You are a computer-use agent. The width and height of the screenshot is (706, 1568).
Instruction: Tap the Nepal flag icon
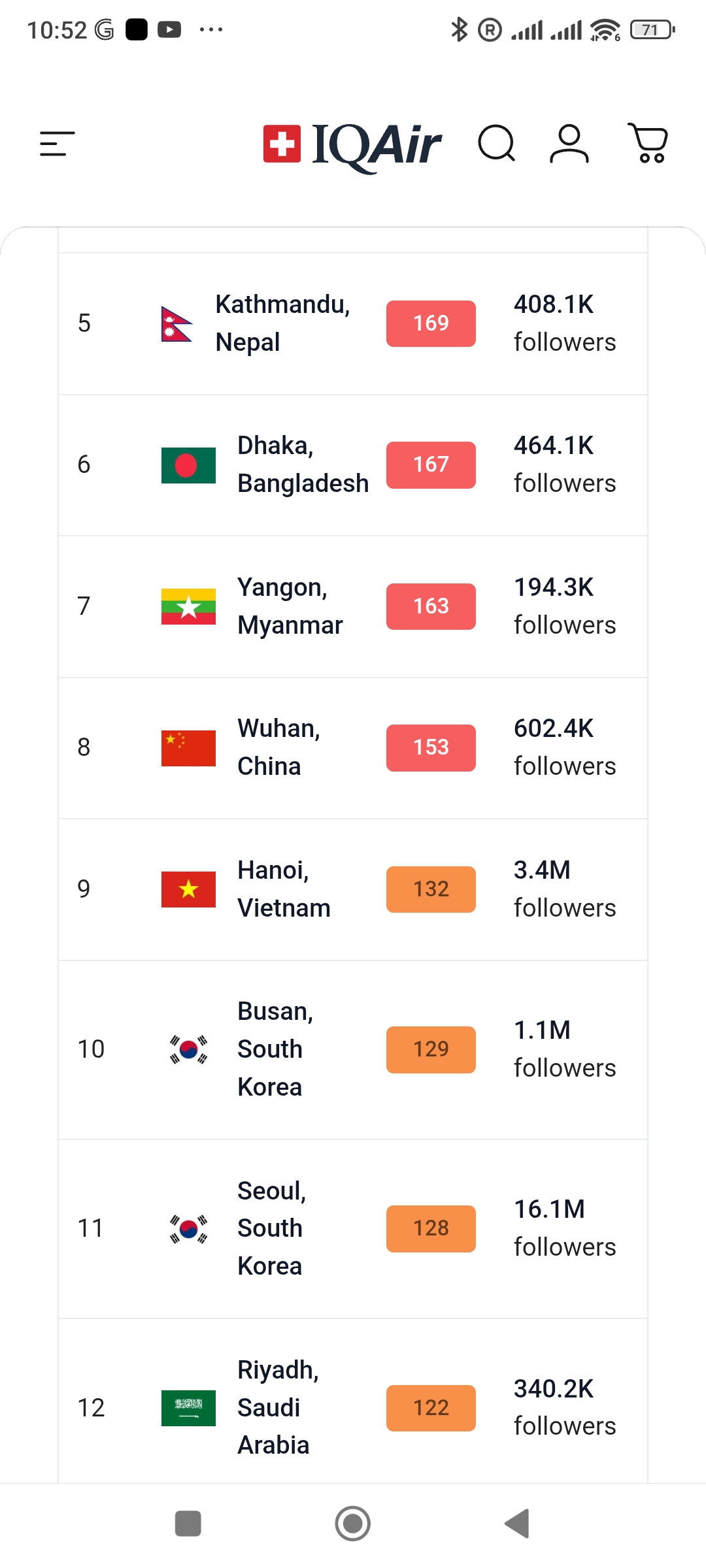click(176, 323)
